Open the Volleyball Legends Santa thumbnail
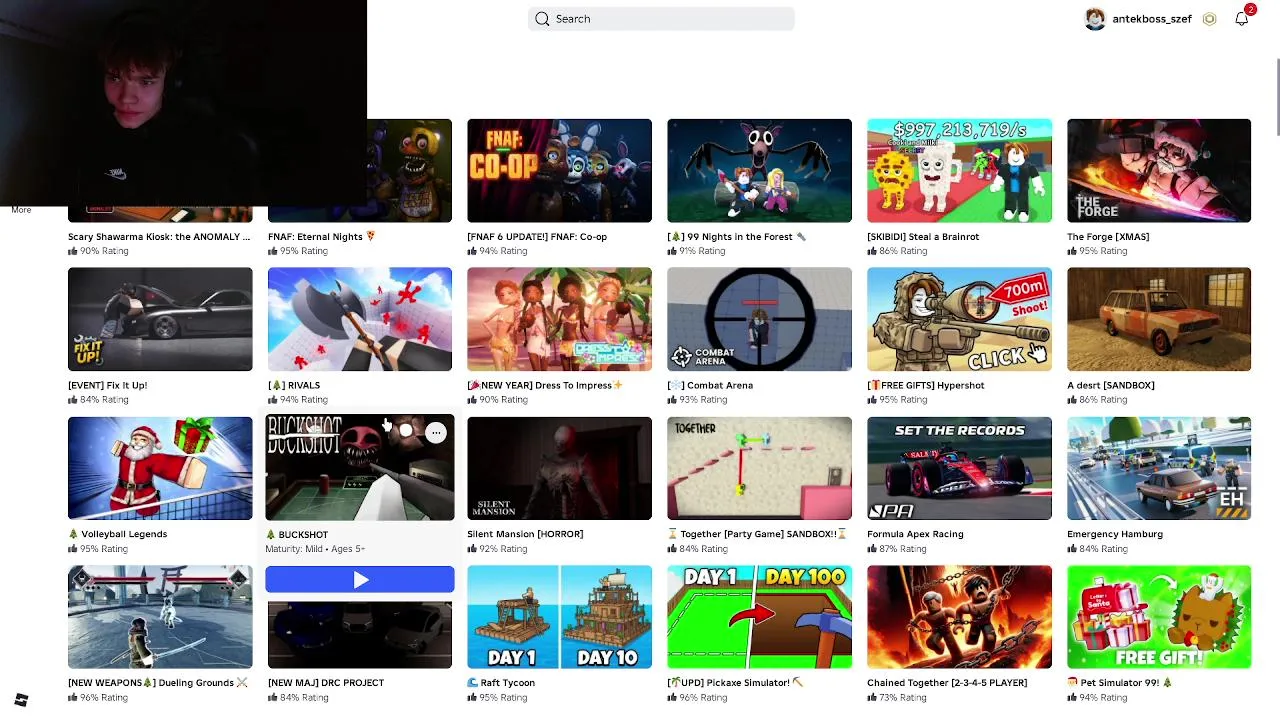 pos(160,468)
